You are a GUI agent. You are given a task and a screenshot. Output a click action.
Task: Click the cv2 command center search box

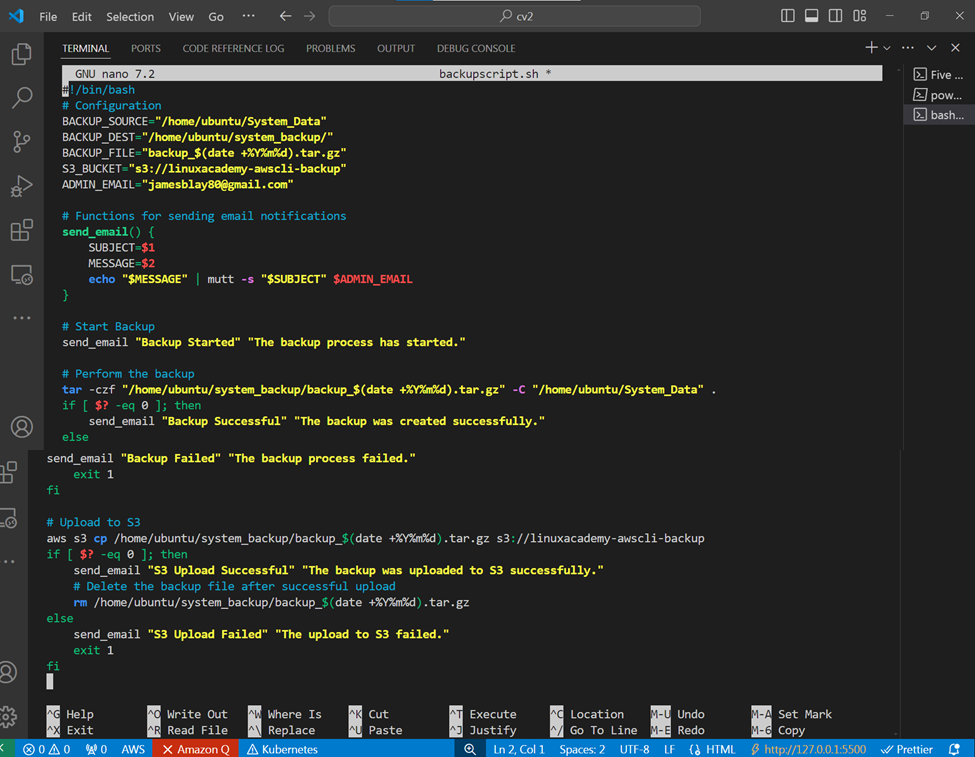pos(515,16)
